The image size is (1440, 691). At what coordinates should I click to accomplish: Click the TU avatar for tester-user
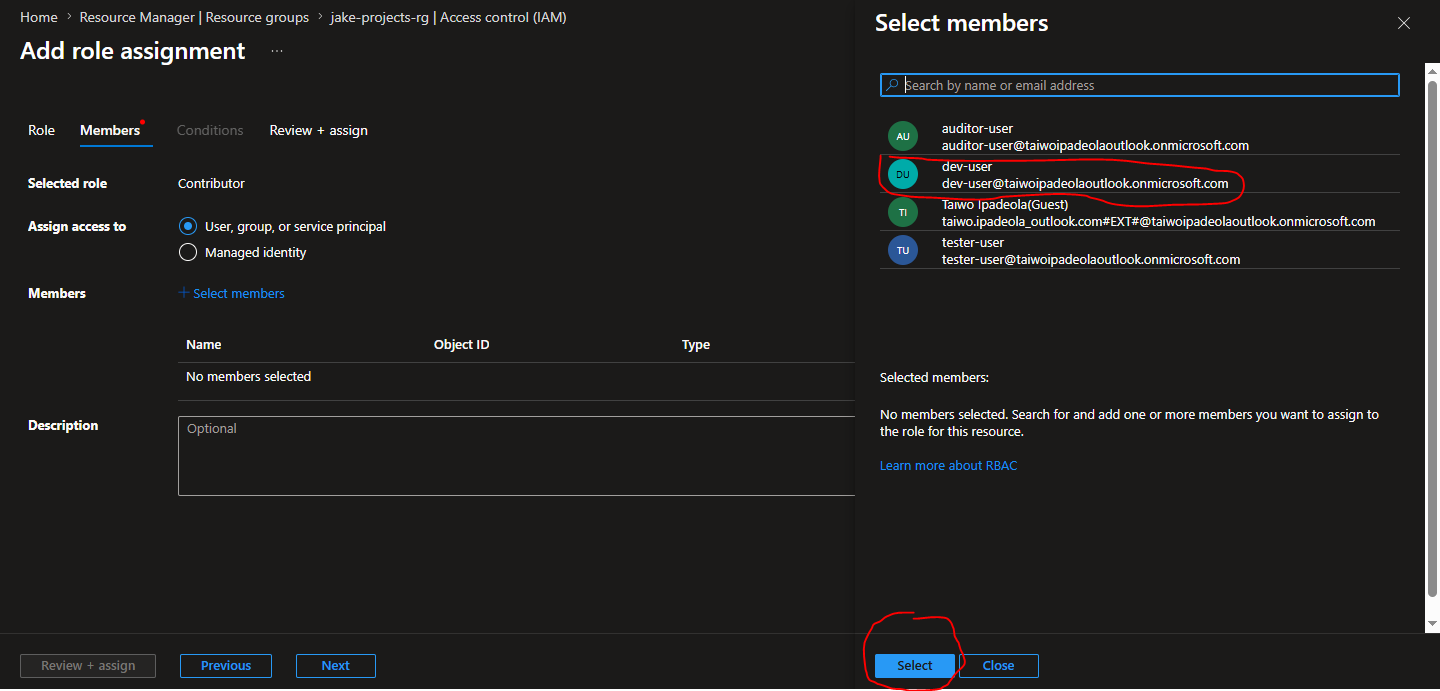(903, 250)
